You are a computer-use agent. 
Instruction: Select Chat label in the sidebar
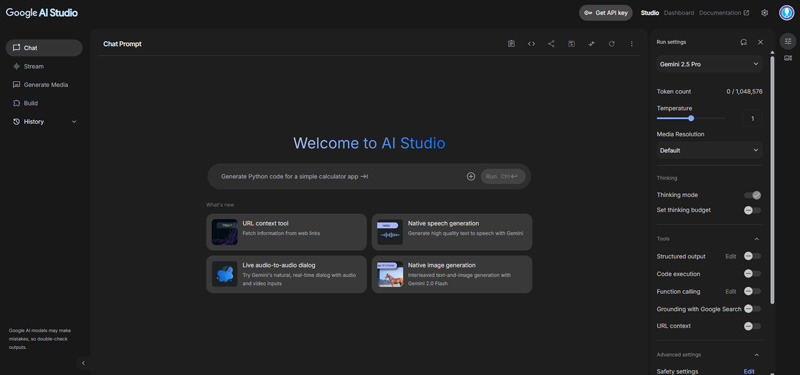(x=31, y=48)
